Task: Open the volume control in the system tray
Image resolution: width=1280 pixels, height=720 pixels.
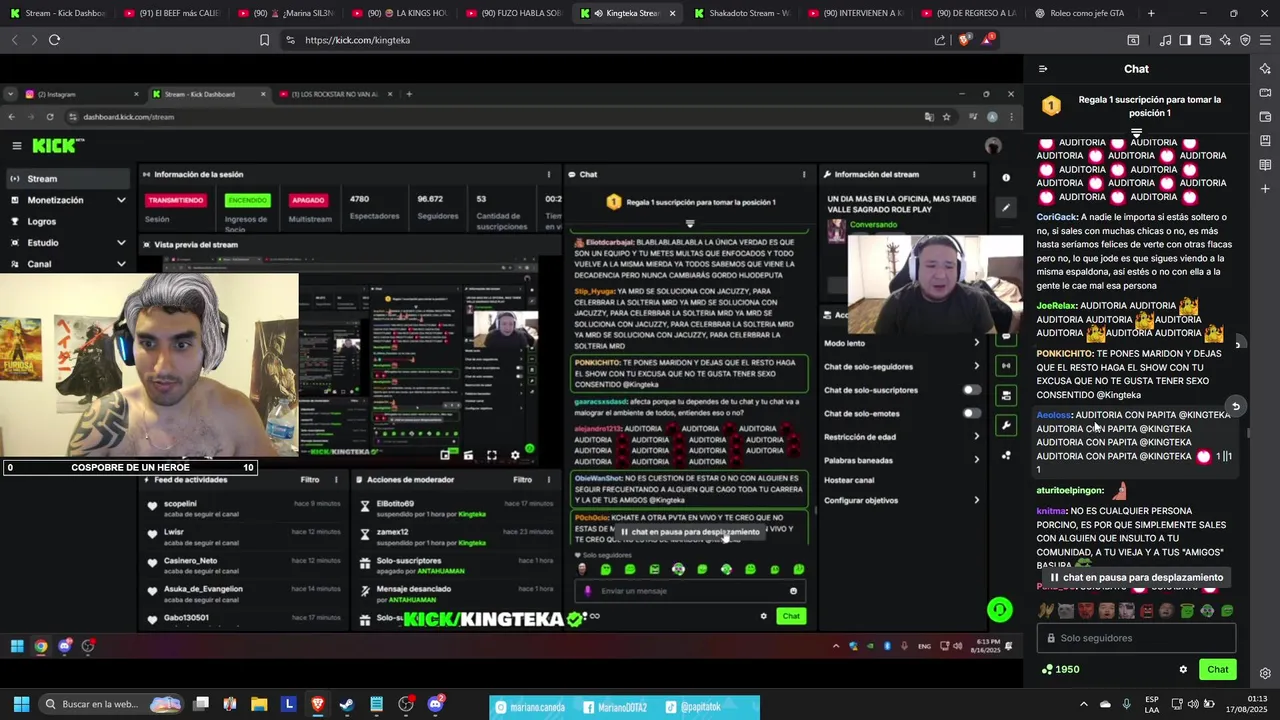Action: [1193, 704]
